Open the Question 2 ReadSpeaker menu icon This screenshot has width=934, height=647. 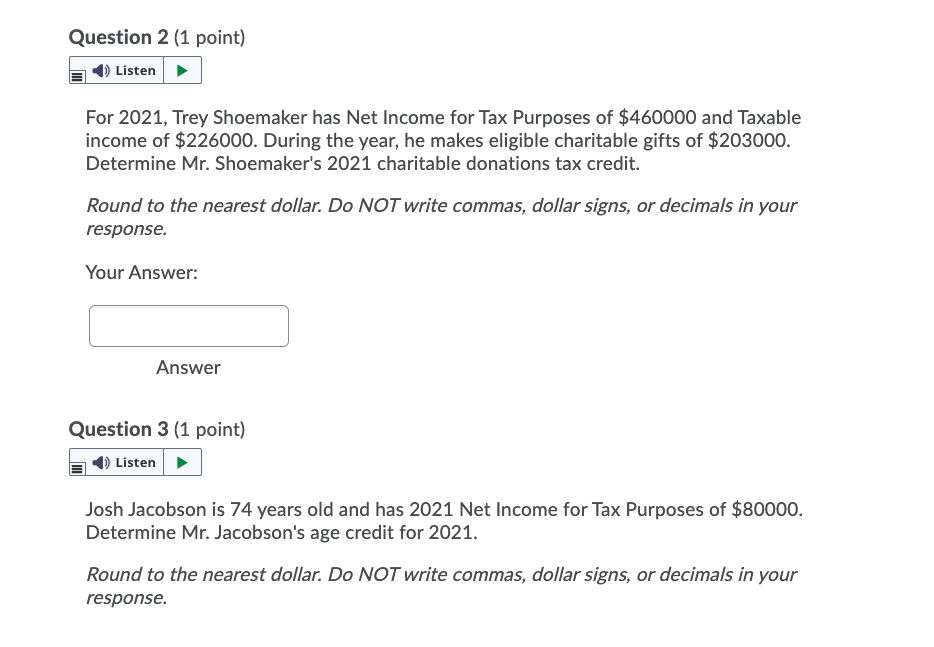(77, 71)
